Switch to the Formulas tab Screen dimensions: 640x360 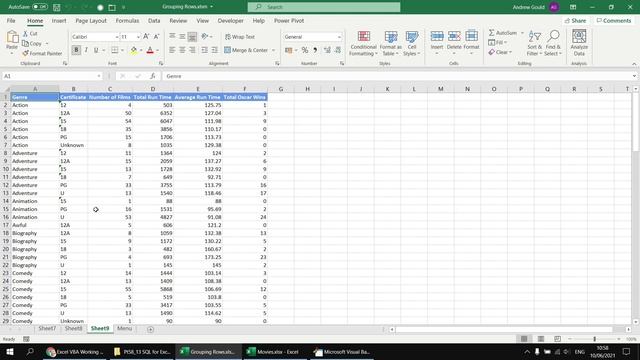point(127,21)
